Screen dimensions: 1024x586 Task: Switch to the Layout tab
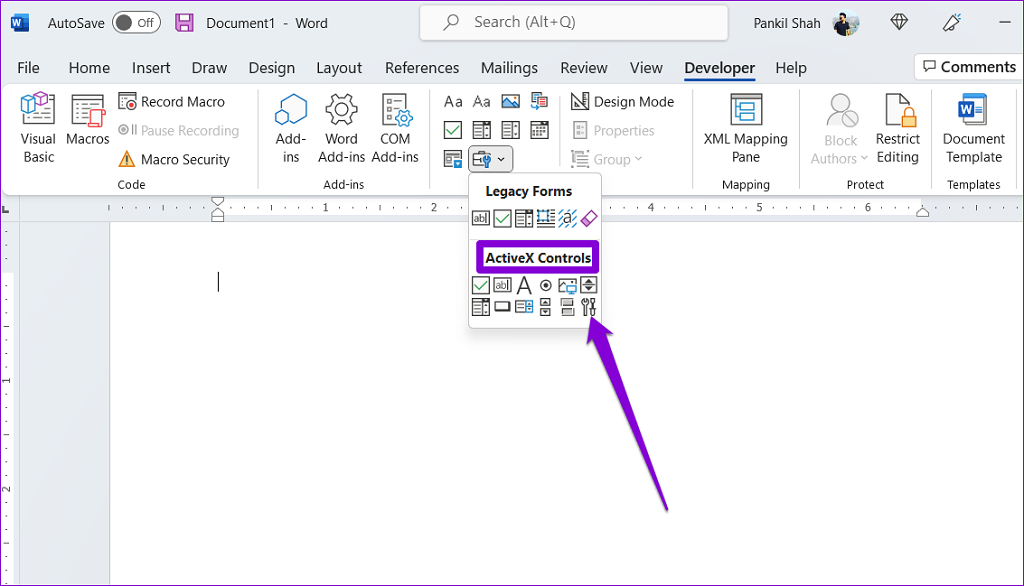[x=339, y=68]
